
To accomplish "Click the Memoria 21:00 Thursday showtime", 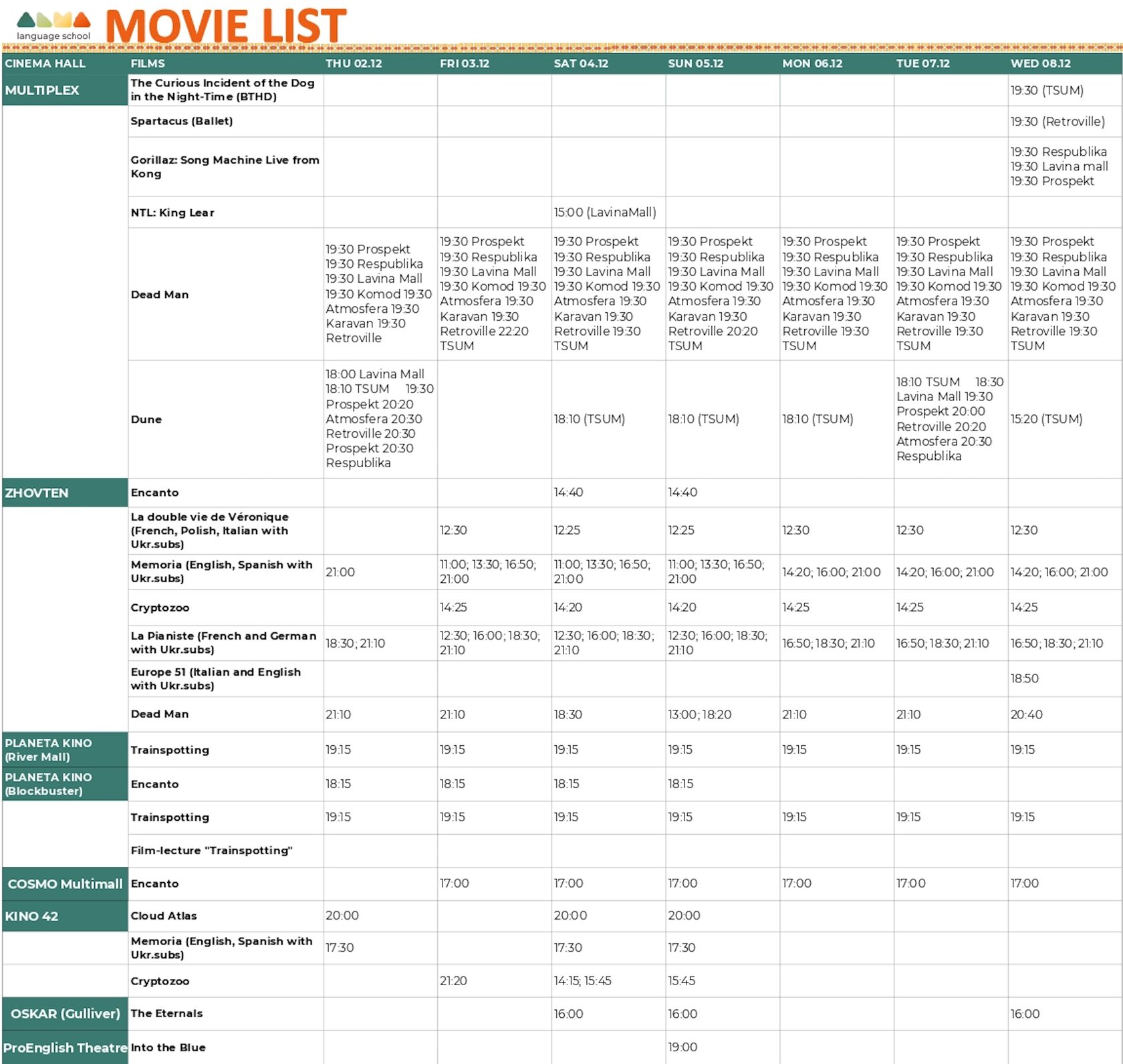I will pyautogui.click(x=340, y=572).
